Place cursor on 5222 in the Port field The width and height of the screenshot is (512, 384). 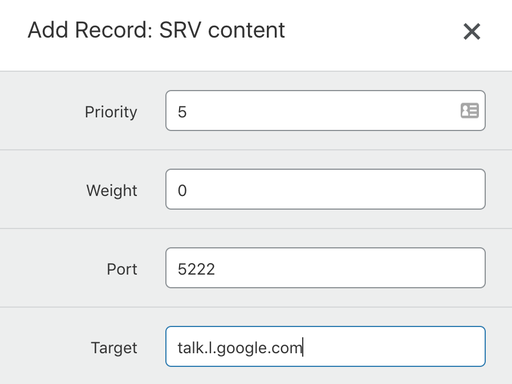coord(196,269)
